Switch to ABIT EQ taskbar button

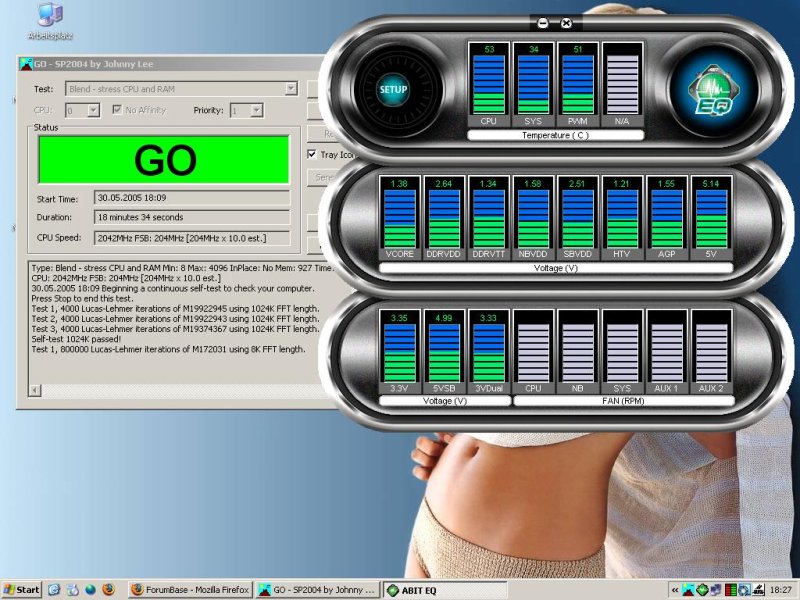tap(445, 590)
